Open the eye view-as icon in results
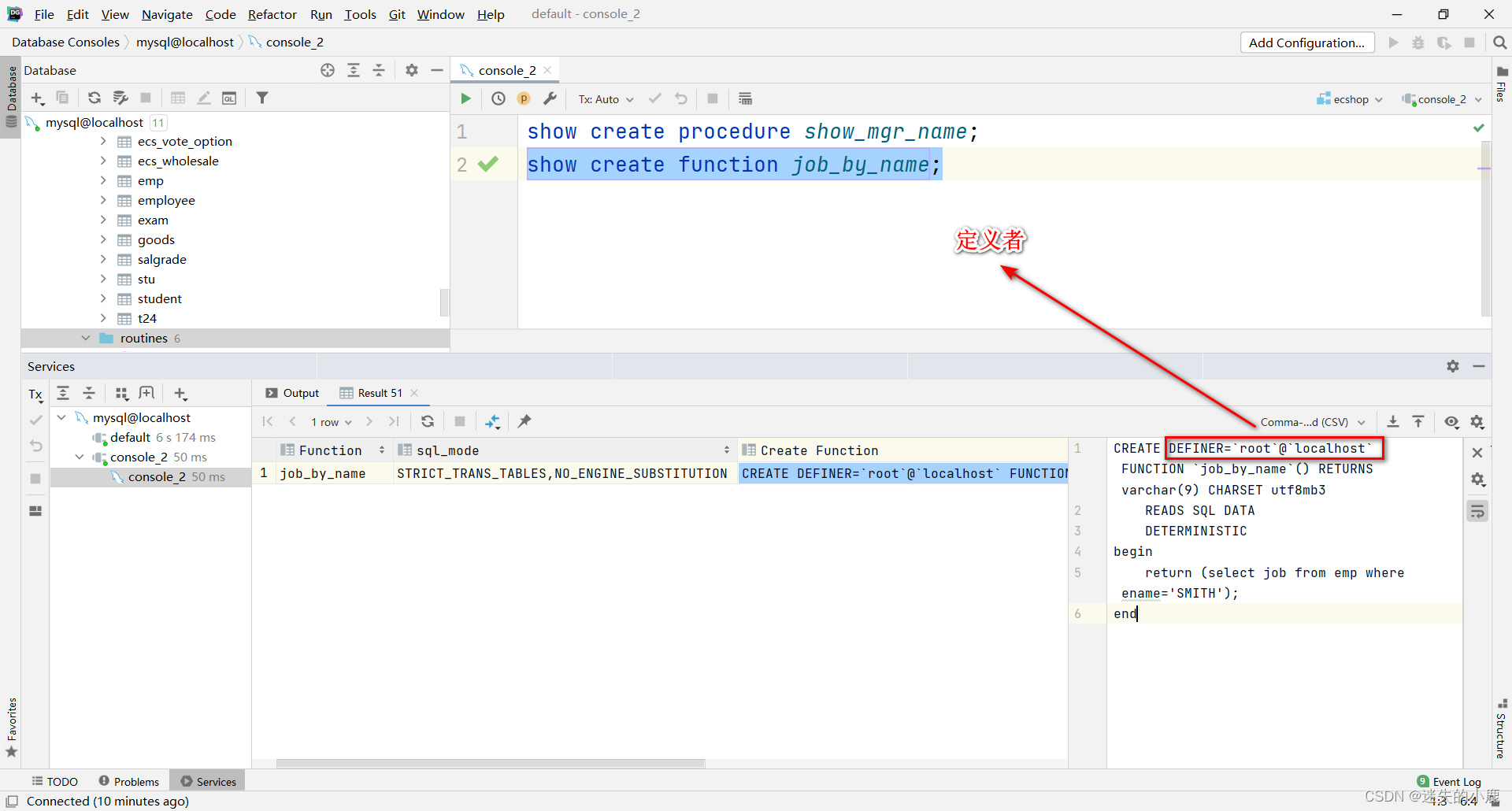 (1451, 422)
